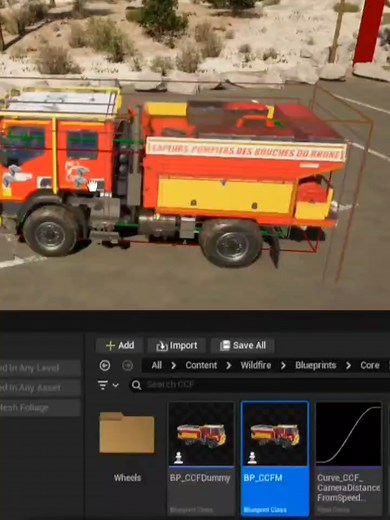Go forward with the right arrow history icon
Image resolution: width=390 pixels, height=520 pixels.
point(127,366)
